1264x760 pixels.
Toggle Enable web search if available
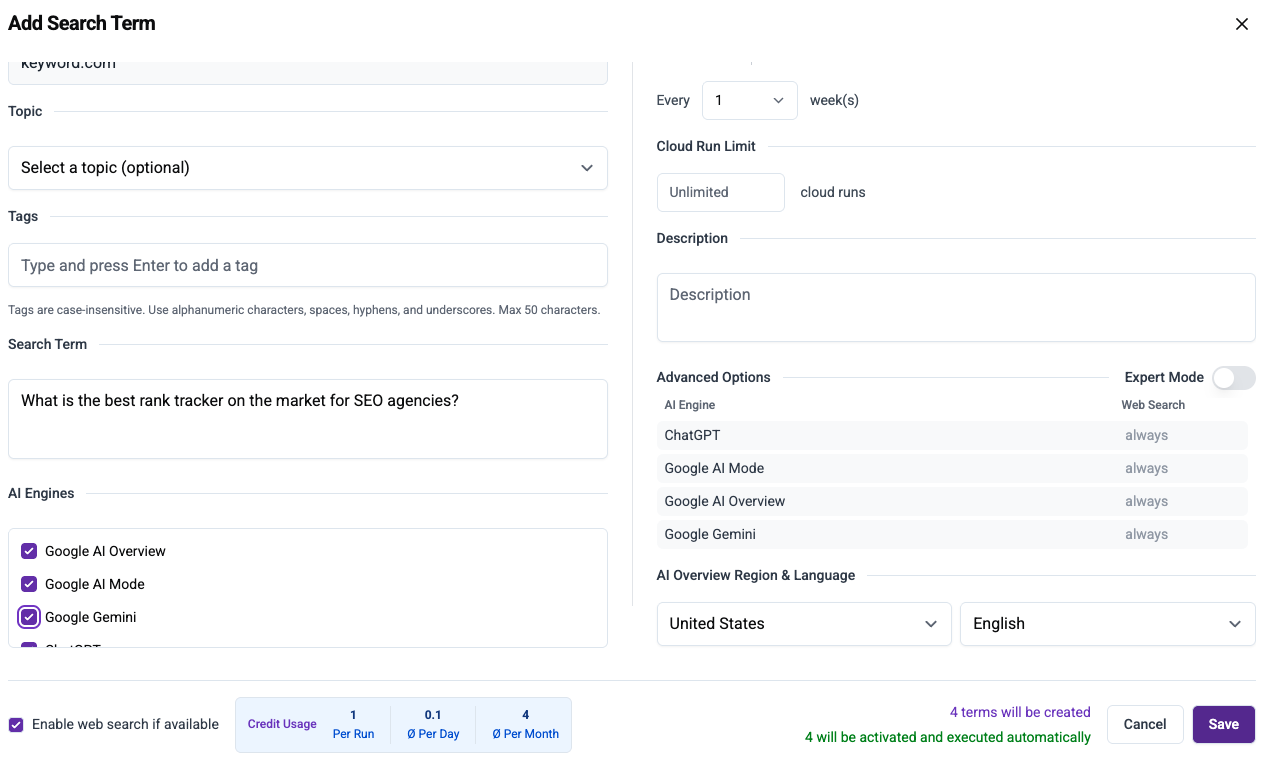(x=16, y=725)
